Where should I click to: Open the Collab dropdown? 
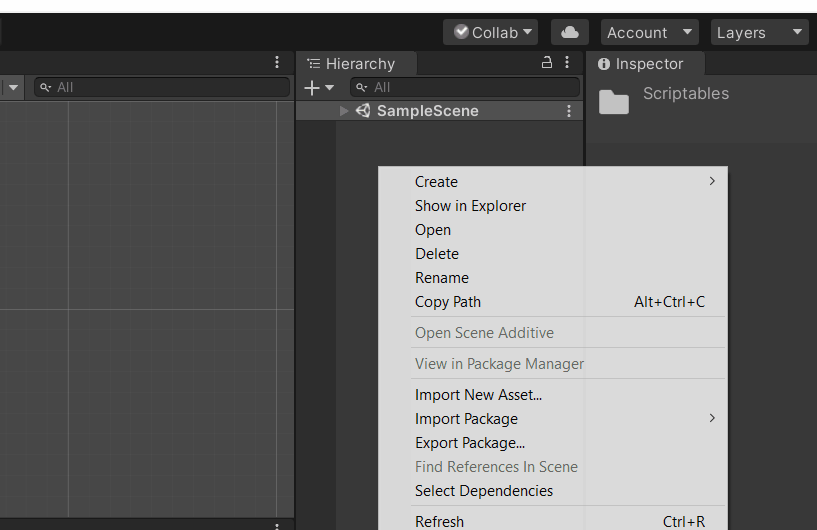point(490,32)
